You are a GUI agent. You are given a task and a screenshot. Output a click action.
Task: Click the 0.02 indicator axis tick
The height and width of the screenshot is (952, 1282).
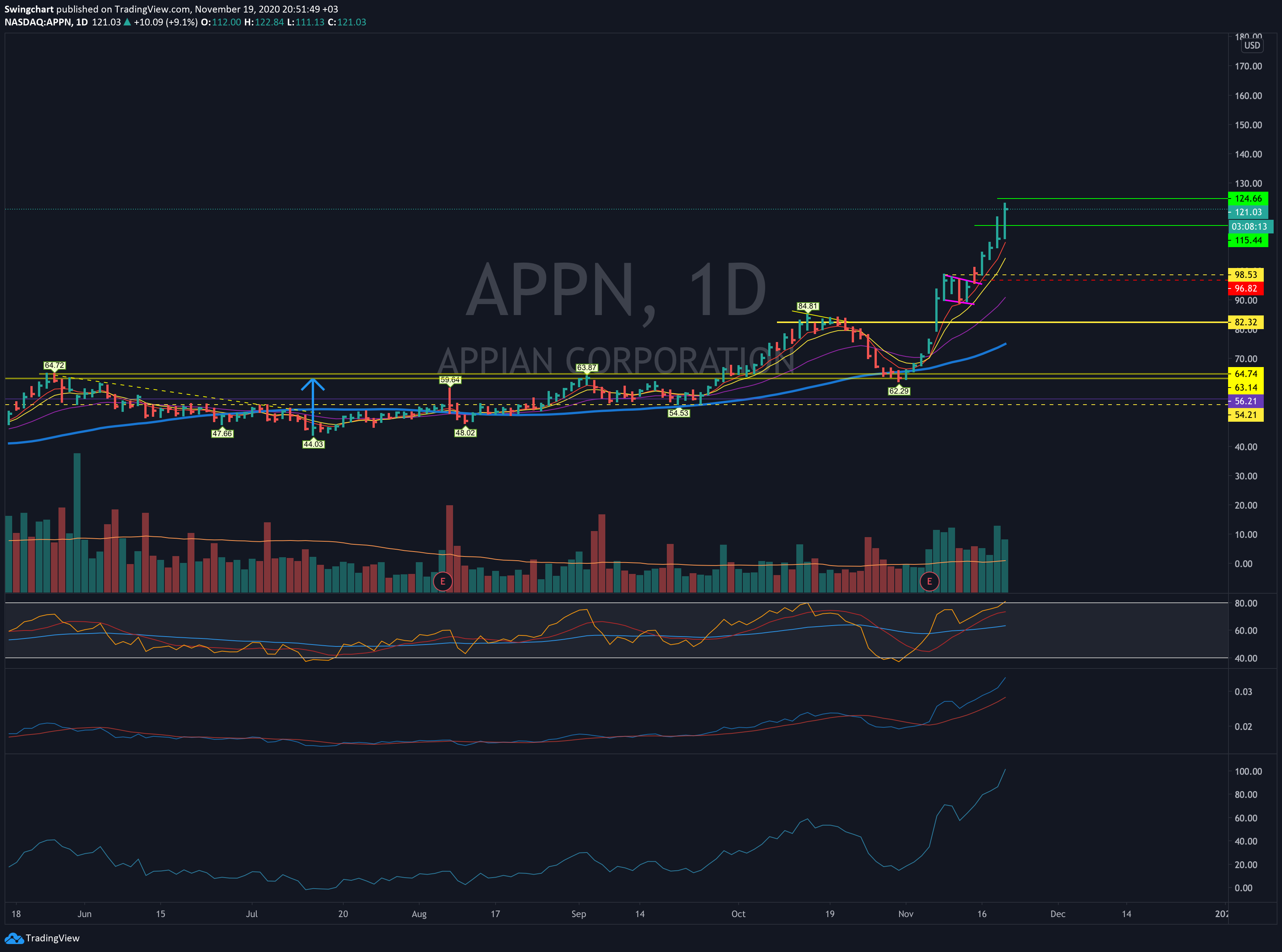[x=1243, y=726]
